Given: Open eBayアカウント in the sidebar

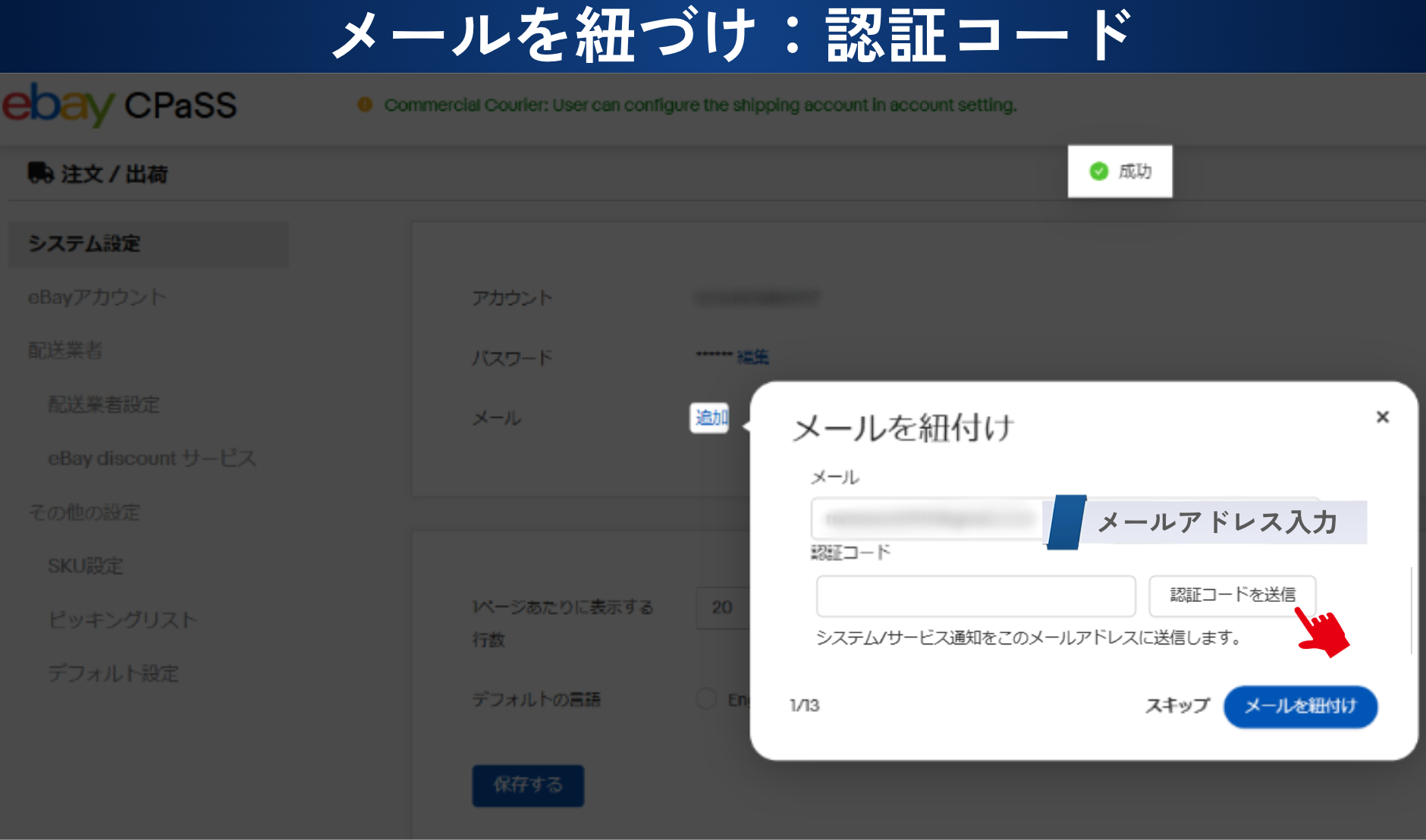Looking at the screenshot, I should [97, 297].
